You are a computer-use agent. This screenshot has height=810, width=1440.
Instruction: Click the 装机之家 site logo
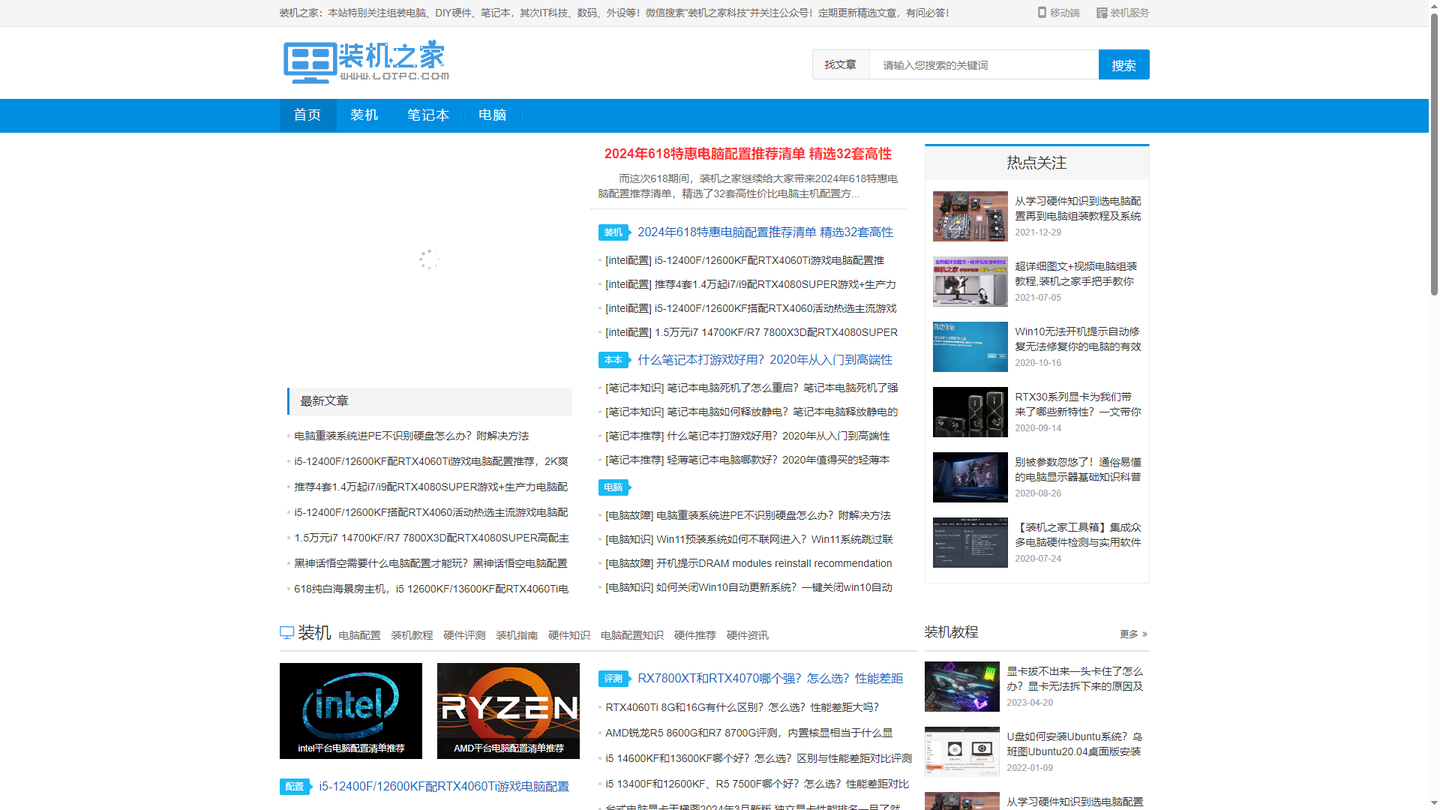click(x=366, y=62)
